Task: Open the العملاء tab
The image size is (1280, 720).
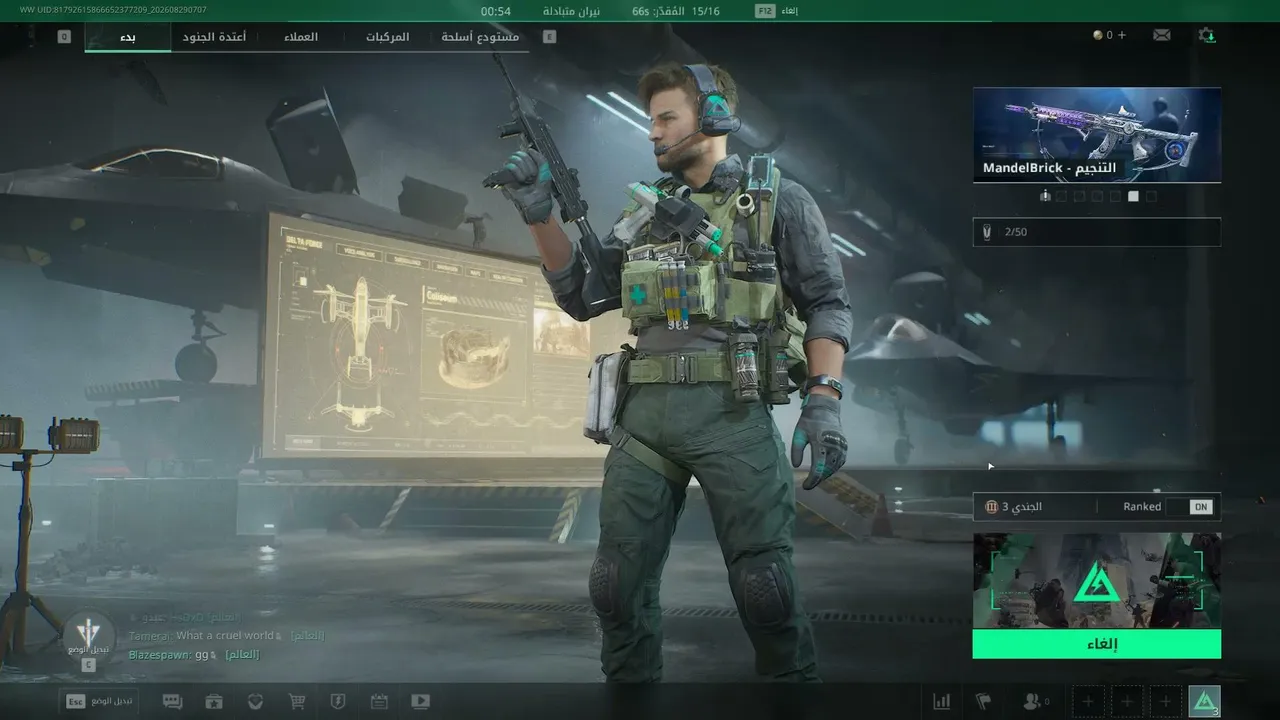Action: click(300, 37)
